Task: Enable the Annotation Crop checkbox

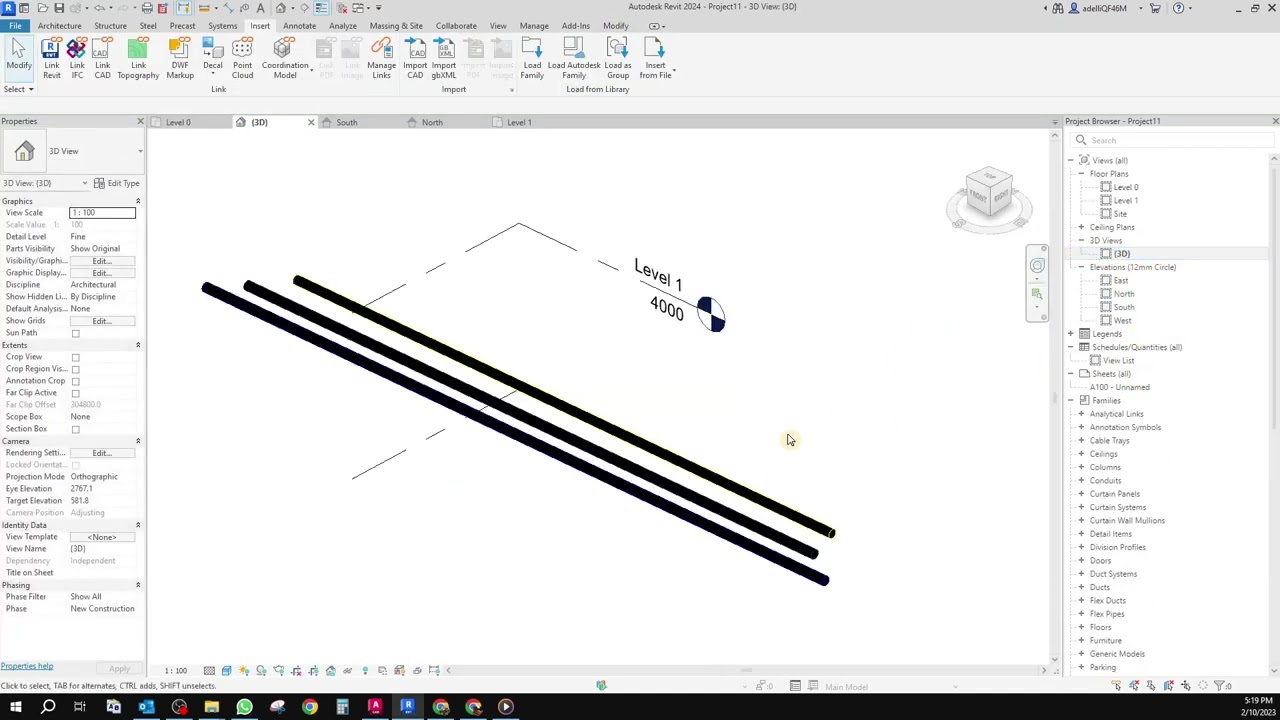Action: pyautogui.click(x=75, y=381)
